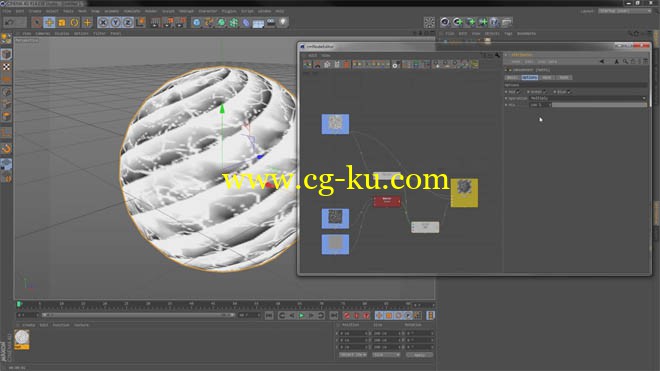Open the Layout dropdown at top right

625,11
